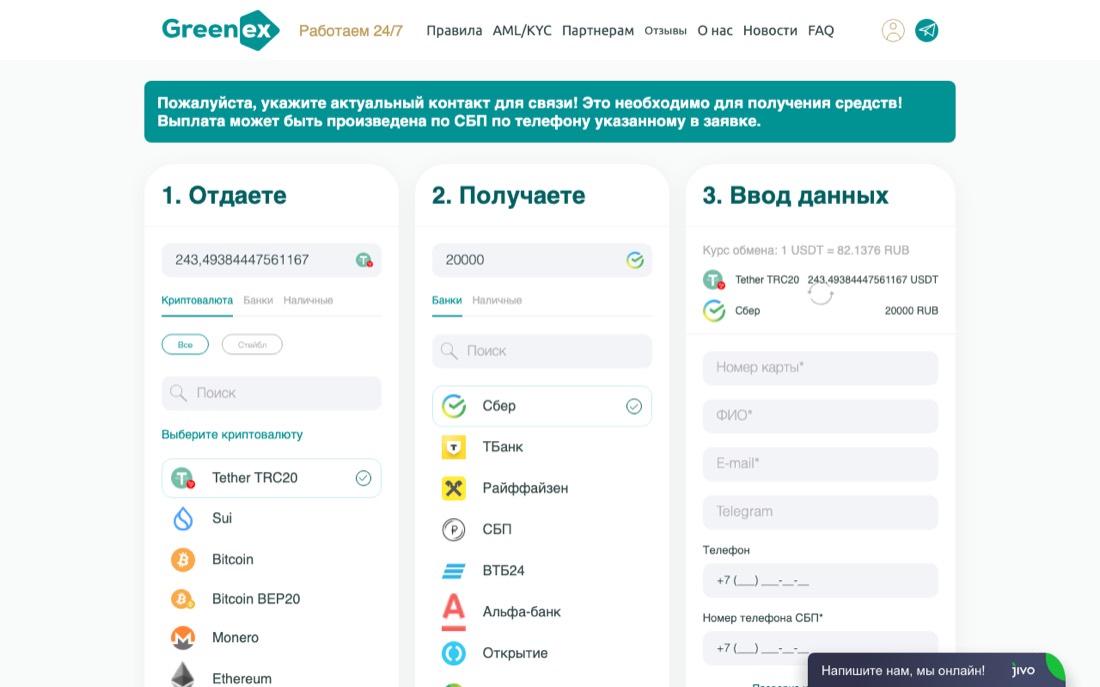Open the Партнерам menu item
This screenshot has width=1100, height=687.
[x=598, y=31]
